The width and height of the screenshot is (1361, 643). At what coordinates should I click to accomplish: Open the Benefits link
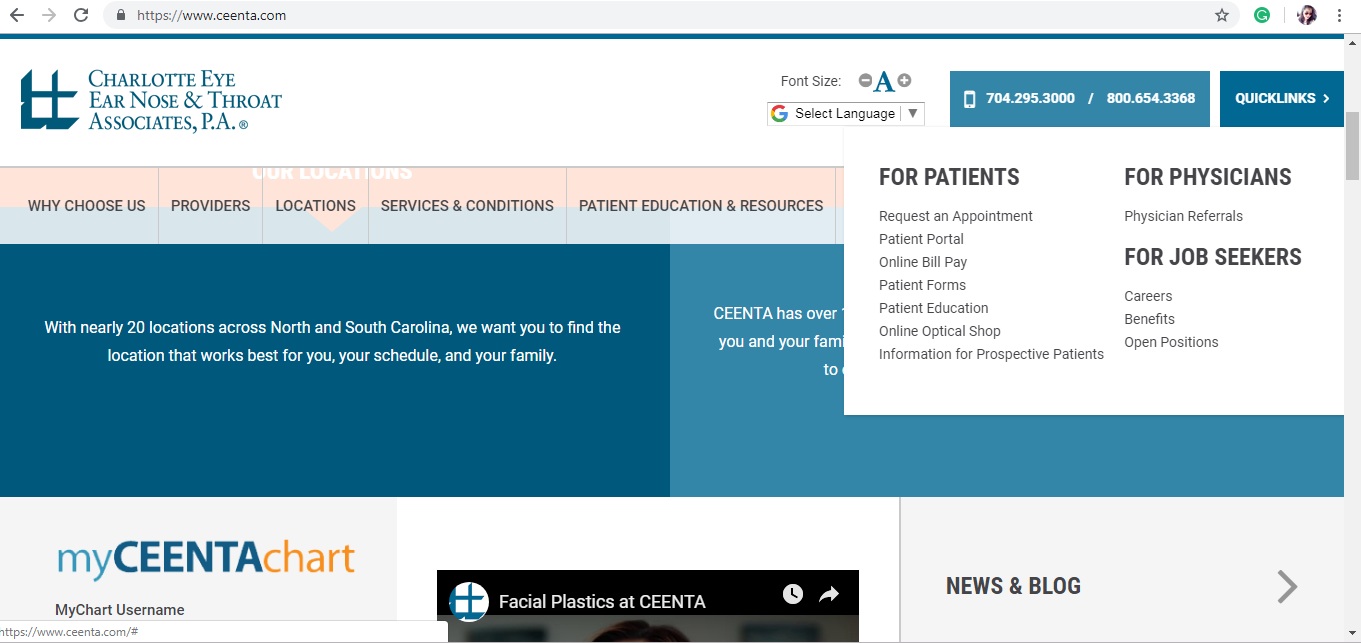coord(1150,319)
